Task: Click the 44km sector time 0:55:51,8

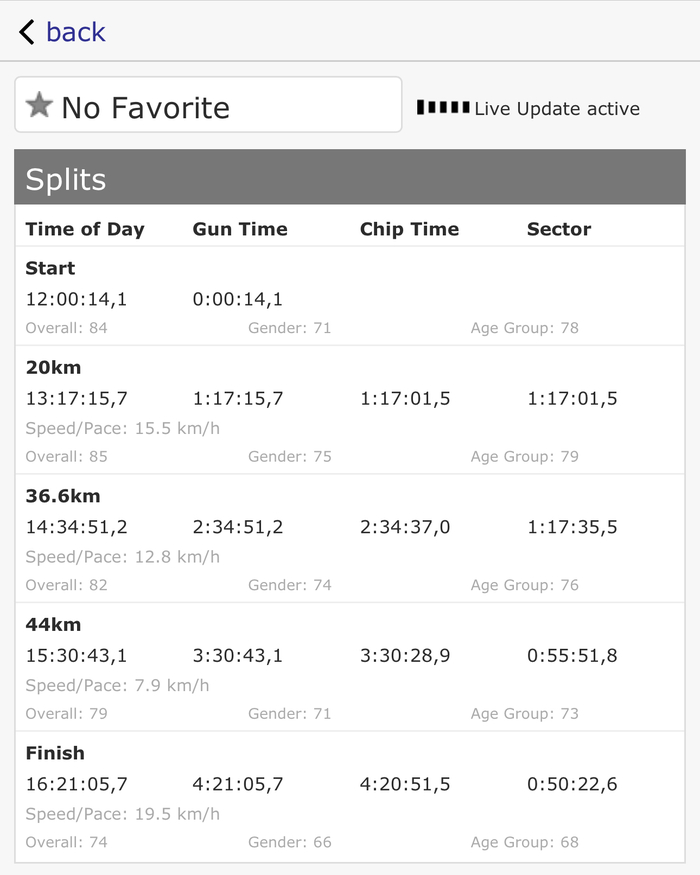Action: click(x=572, y=656)
